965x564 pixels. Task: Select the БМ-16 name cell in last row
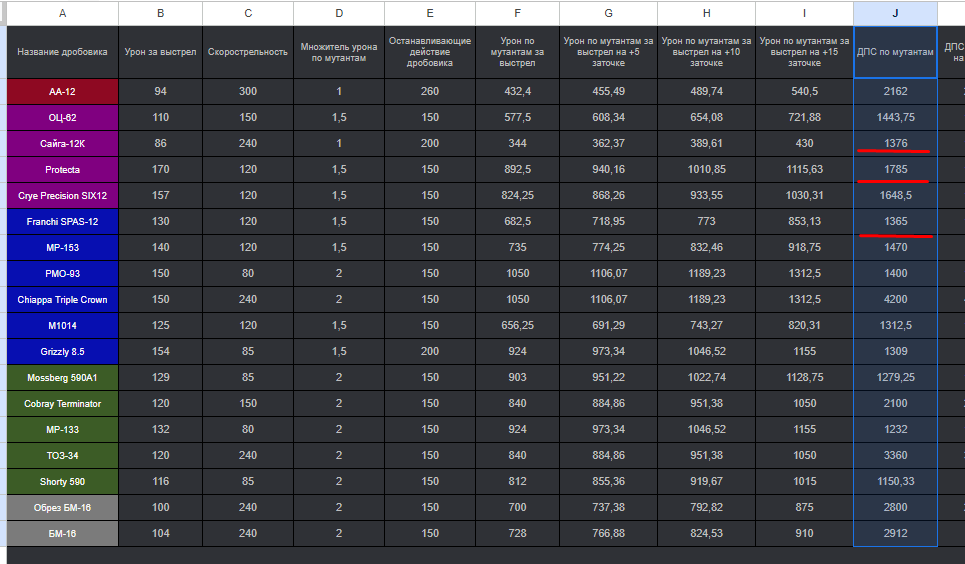(62, 534)
